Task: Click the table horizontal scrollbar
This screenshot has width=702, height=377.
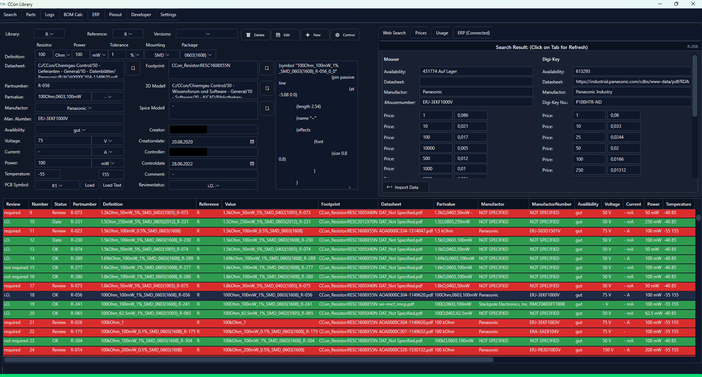Action: (x=248, y=360)
